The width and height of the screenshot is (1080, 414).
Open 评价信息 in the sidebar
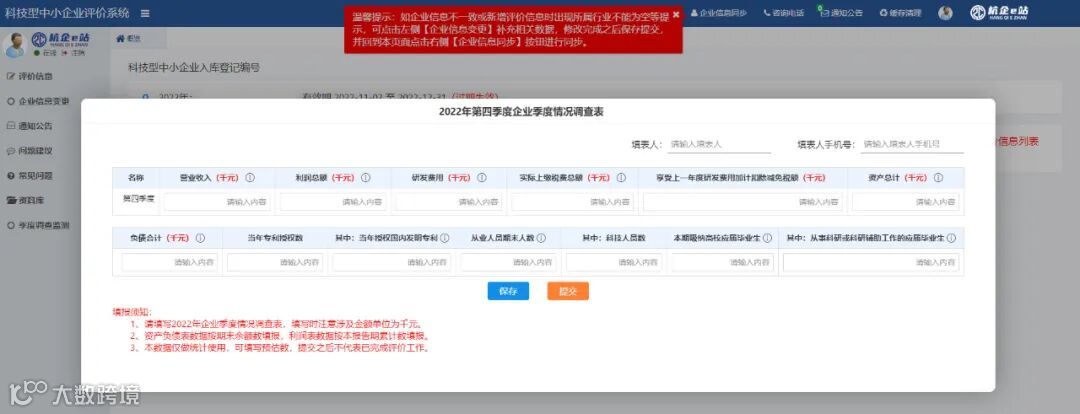point(30,76)
